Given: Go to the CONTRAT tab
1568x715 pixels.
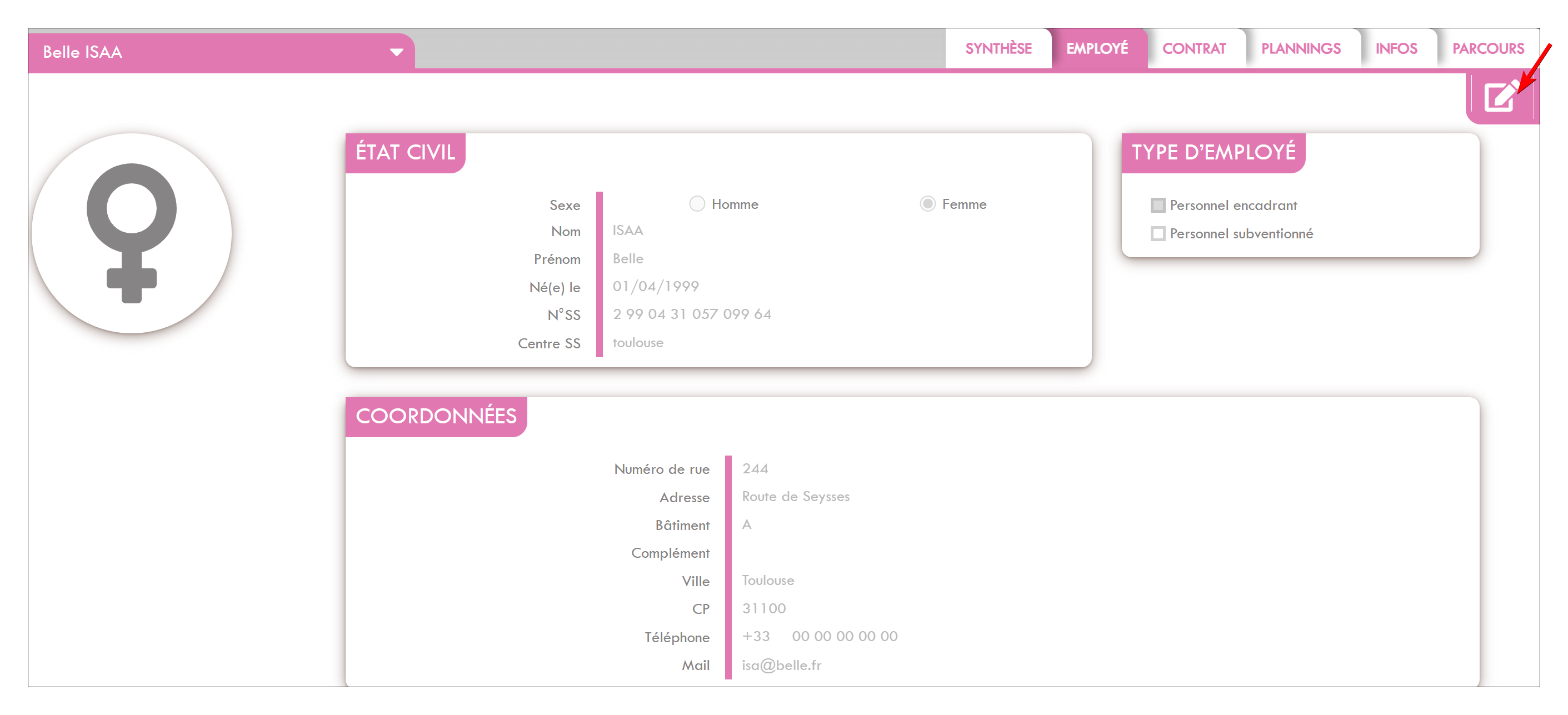Looking at the screenshot, I should pos(1194,49).
